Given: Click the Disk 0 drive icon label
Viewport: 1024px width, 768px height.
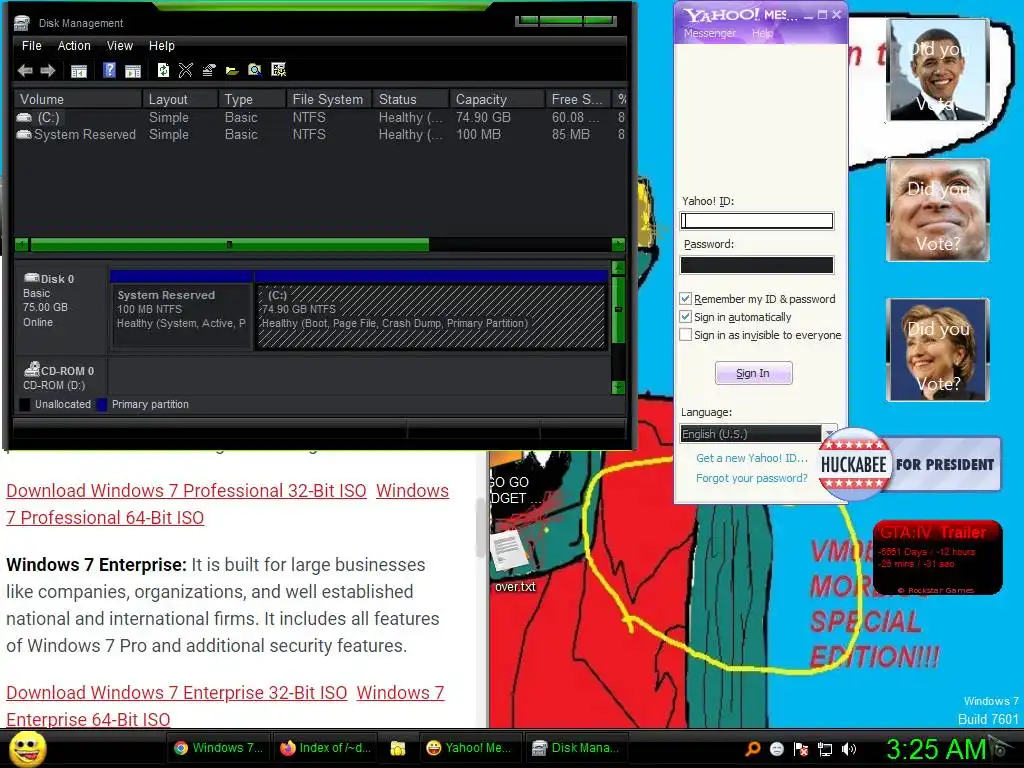Looking at the screenshot, I should click(x=49, y=279).
